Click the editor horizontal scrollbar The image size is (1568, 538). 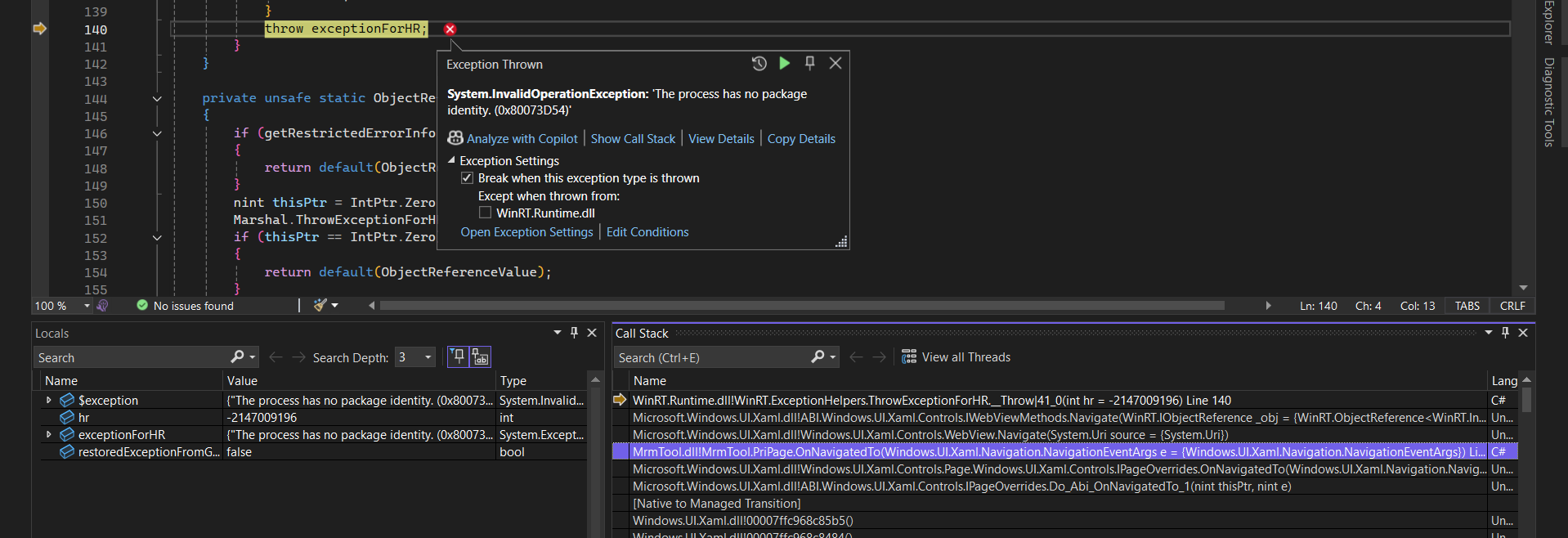point(801,305)
